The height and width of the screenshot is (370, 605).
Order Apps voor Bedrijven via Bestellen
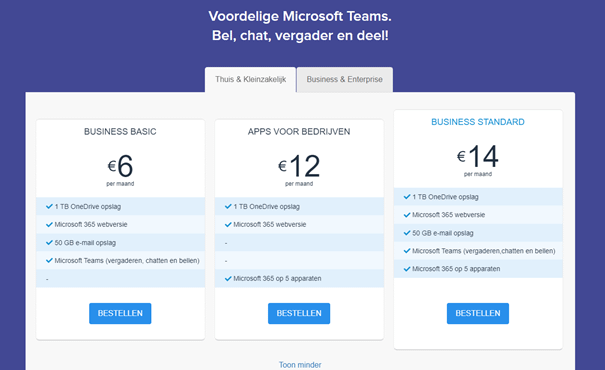point(299,313)
